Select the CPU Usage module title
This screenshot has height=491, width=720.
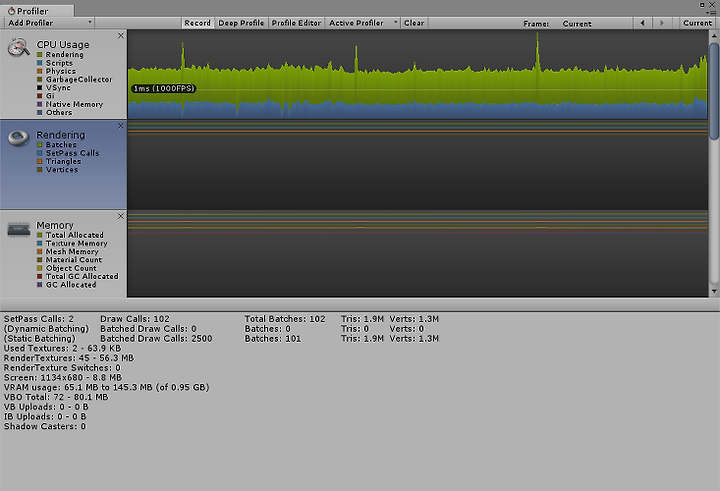[63, 45]
